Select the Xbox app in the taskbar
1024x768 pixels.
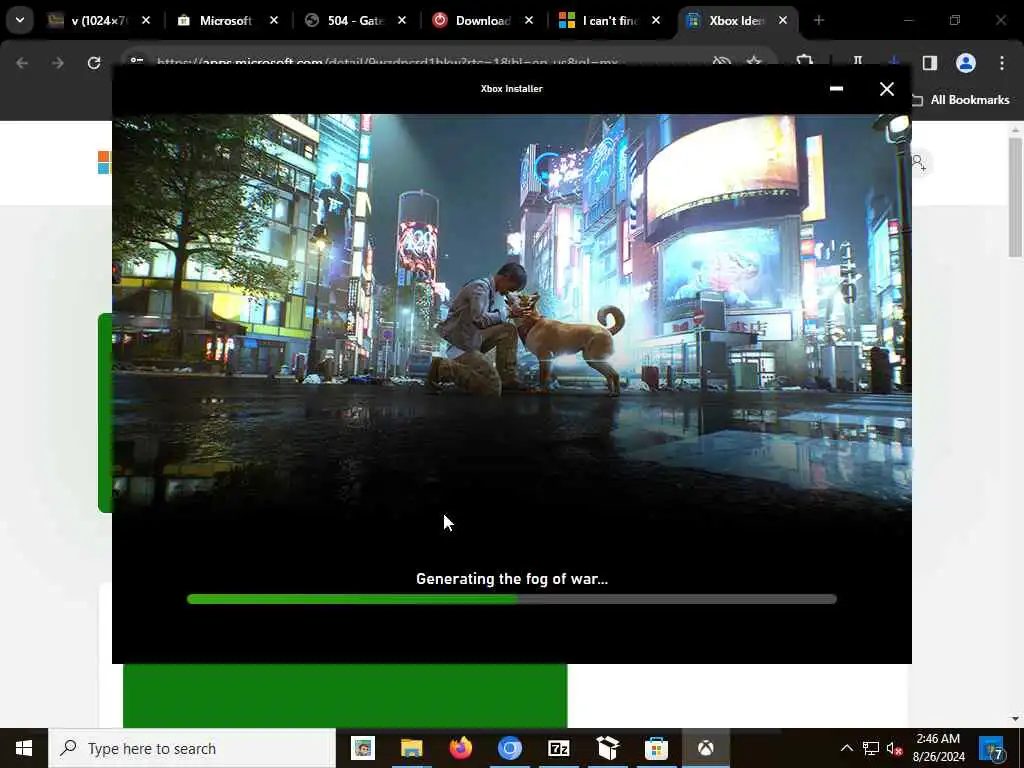705,748
